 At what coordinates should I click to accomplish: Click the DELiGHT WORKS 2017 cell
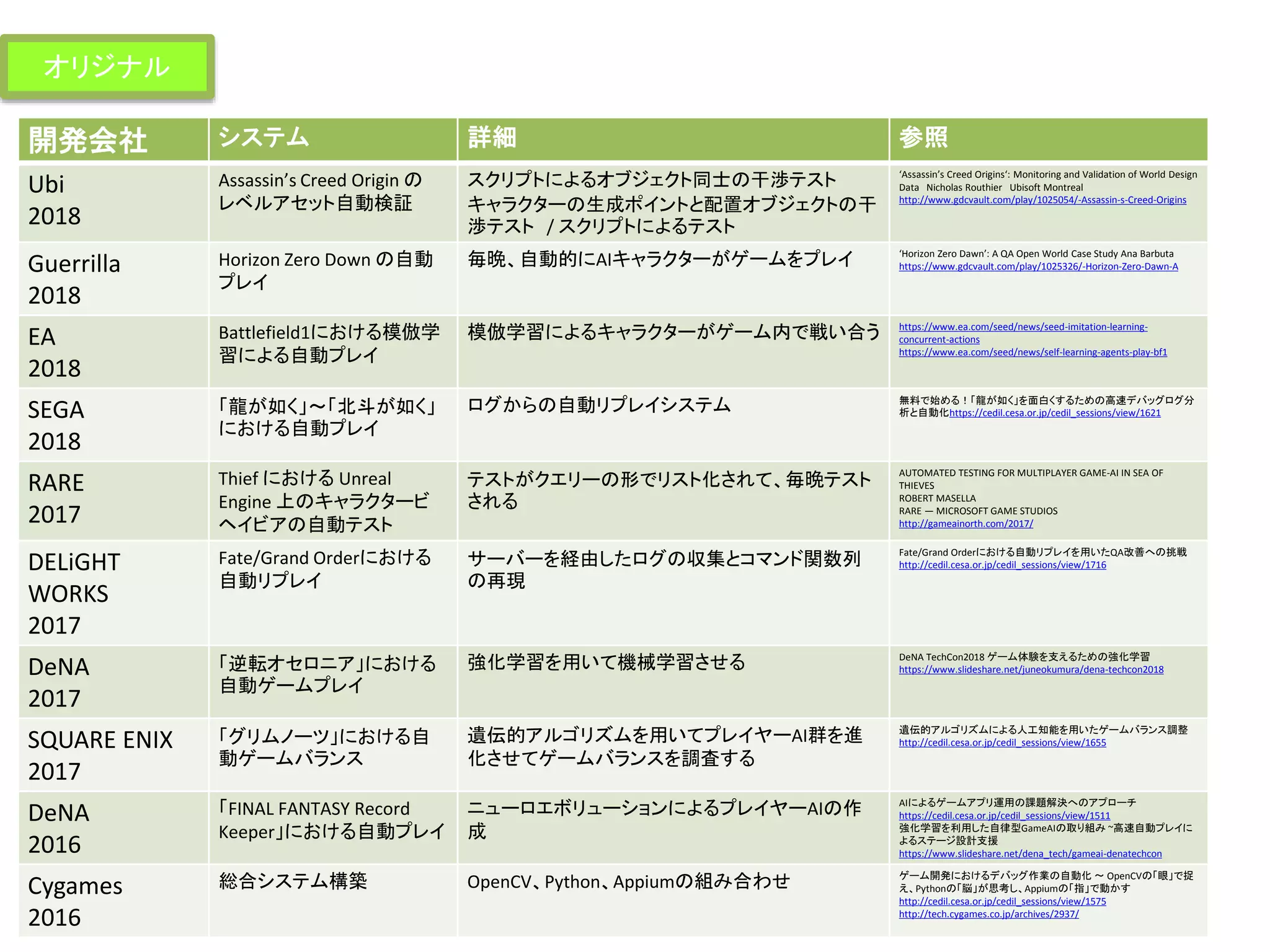click(113, 593)
